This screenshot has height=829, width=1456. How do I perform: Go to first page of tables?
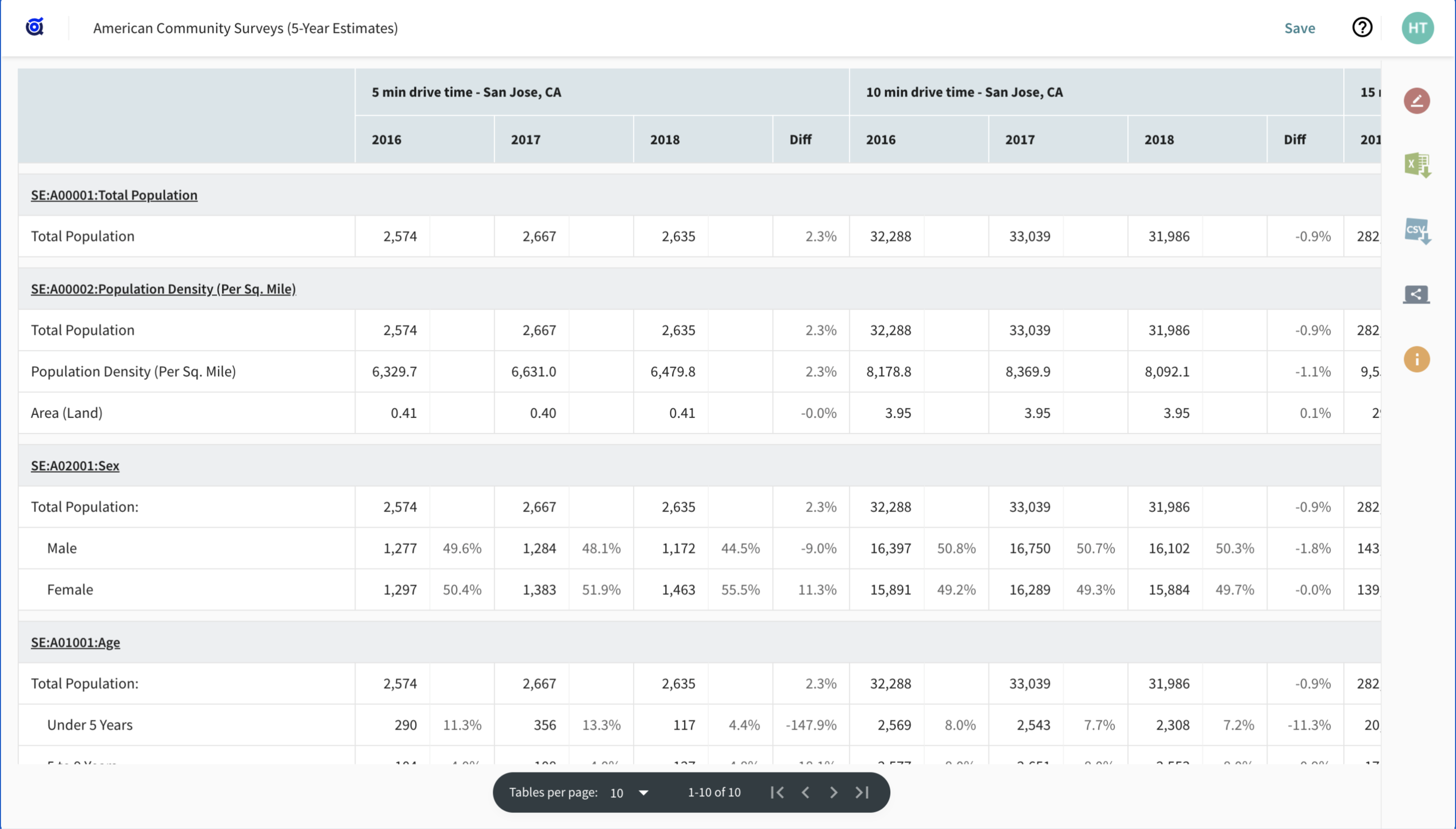coord(777,792)
